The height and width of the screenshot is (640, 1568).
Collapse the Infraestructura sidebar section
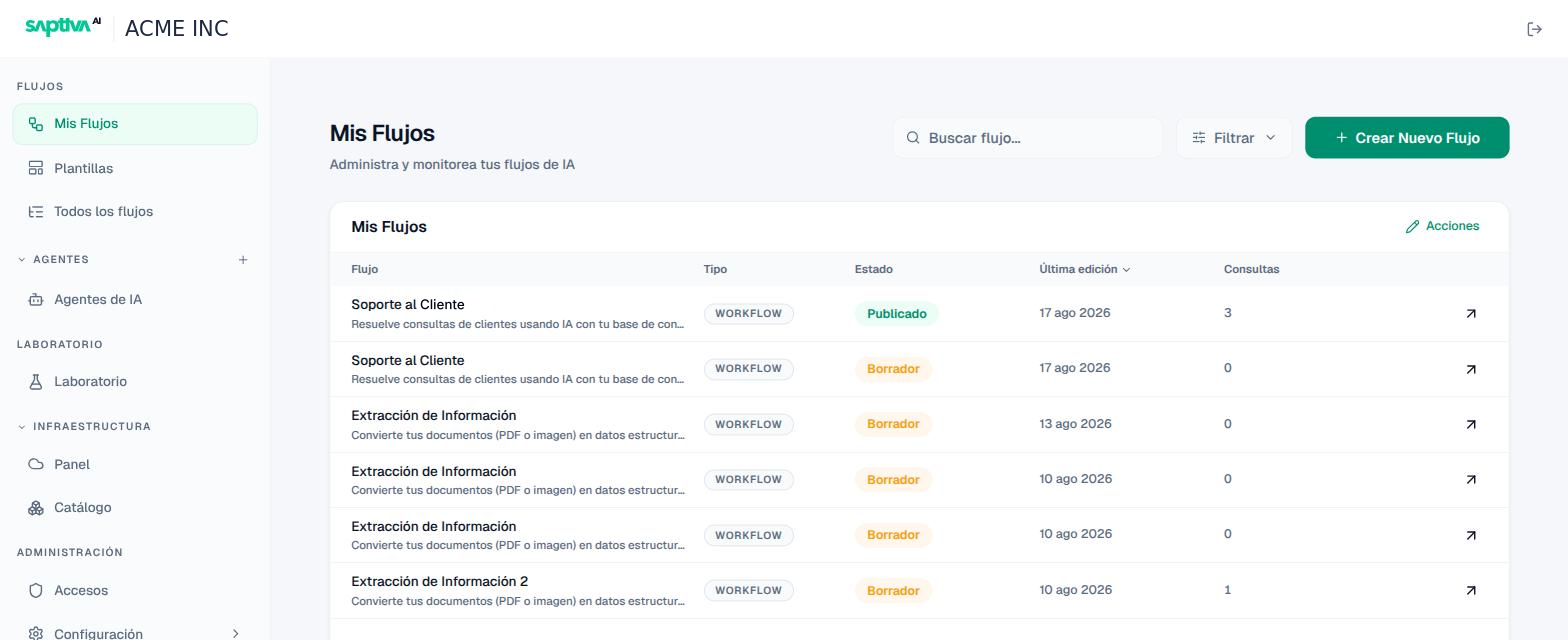coord(22,427)
